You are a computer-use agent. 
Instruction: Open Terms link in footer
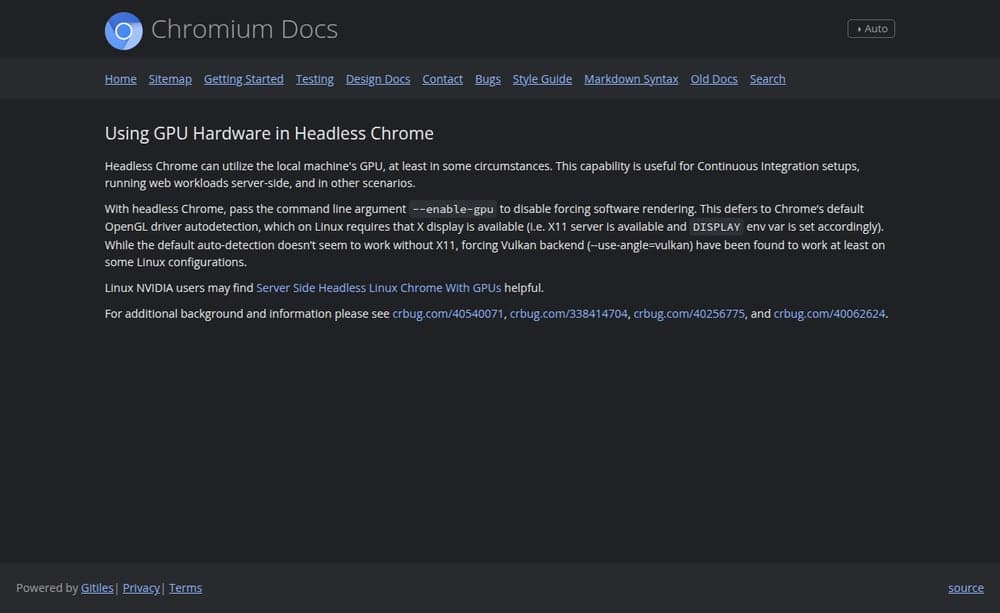coord(185,588)
